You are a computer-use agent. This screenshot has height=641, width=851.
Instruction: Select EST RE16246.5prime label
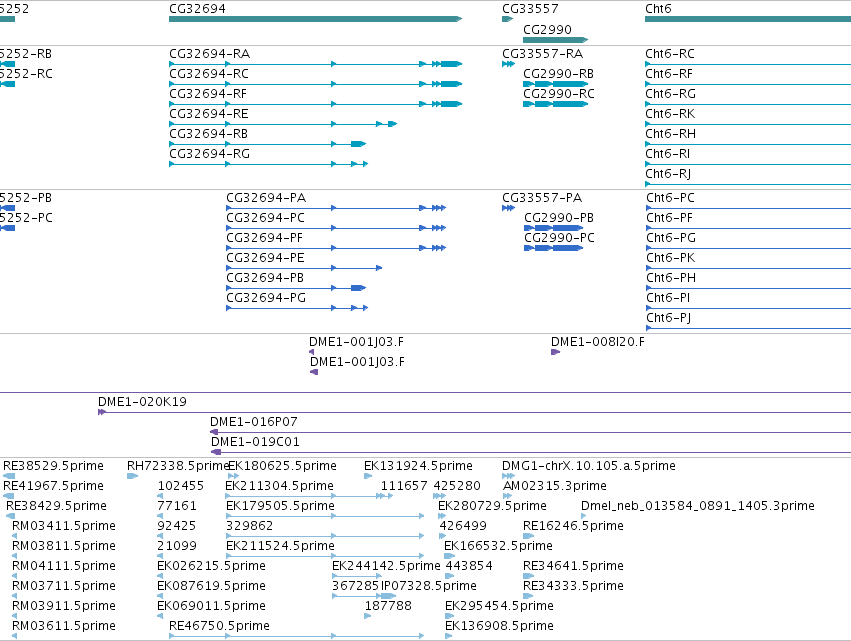[x=573, y=526]
